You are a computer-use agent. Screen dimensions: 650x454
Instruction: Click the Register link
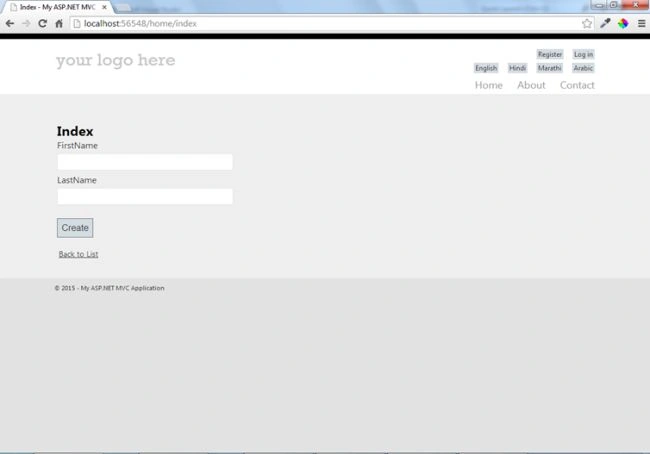[550, 54]
